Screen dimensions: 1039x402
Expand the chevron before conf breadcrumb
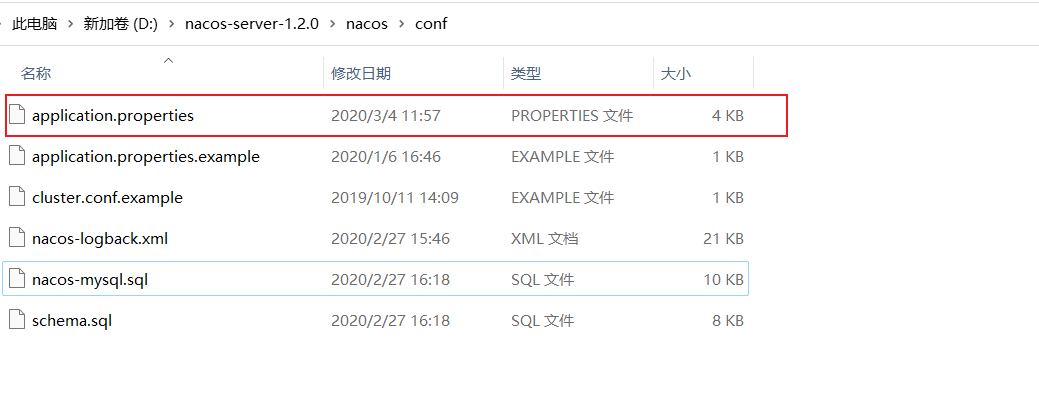(x=401, y=25)
